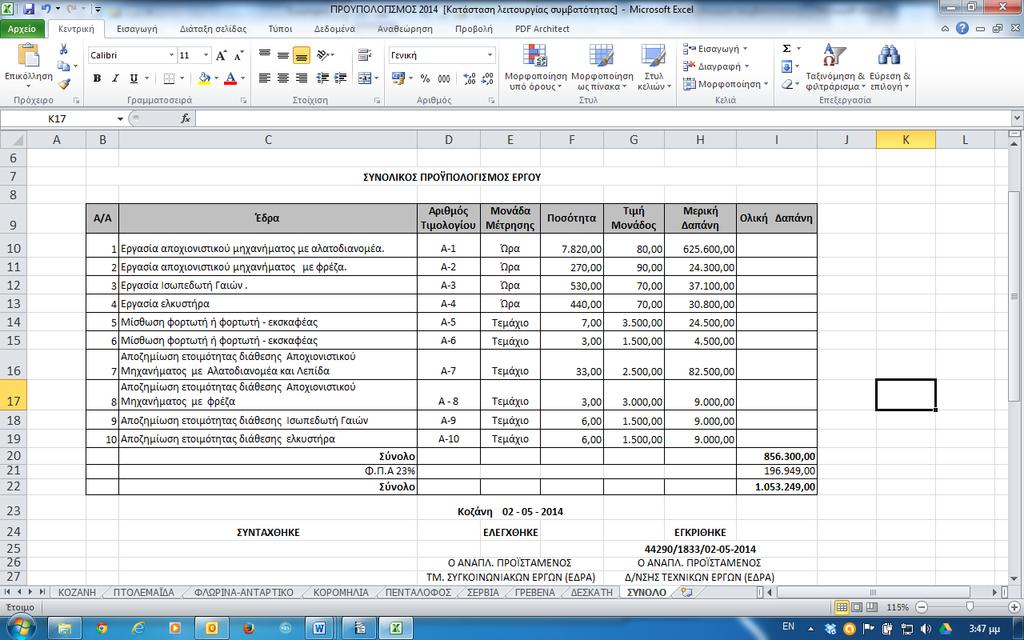Open the Name Box K17 dropdown
The image size is (1024, 640).
coord(120,118)
